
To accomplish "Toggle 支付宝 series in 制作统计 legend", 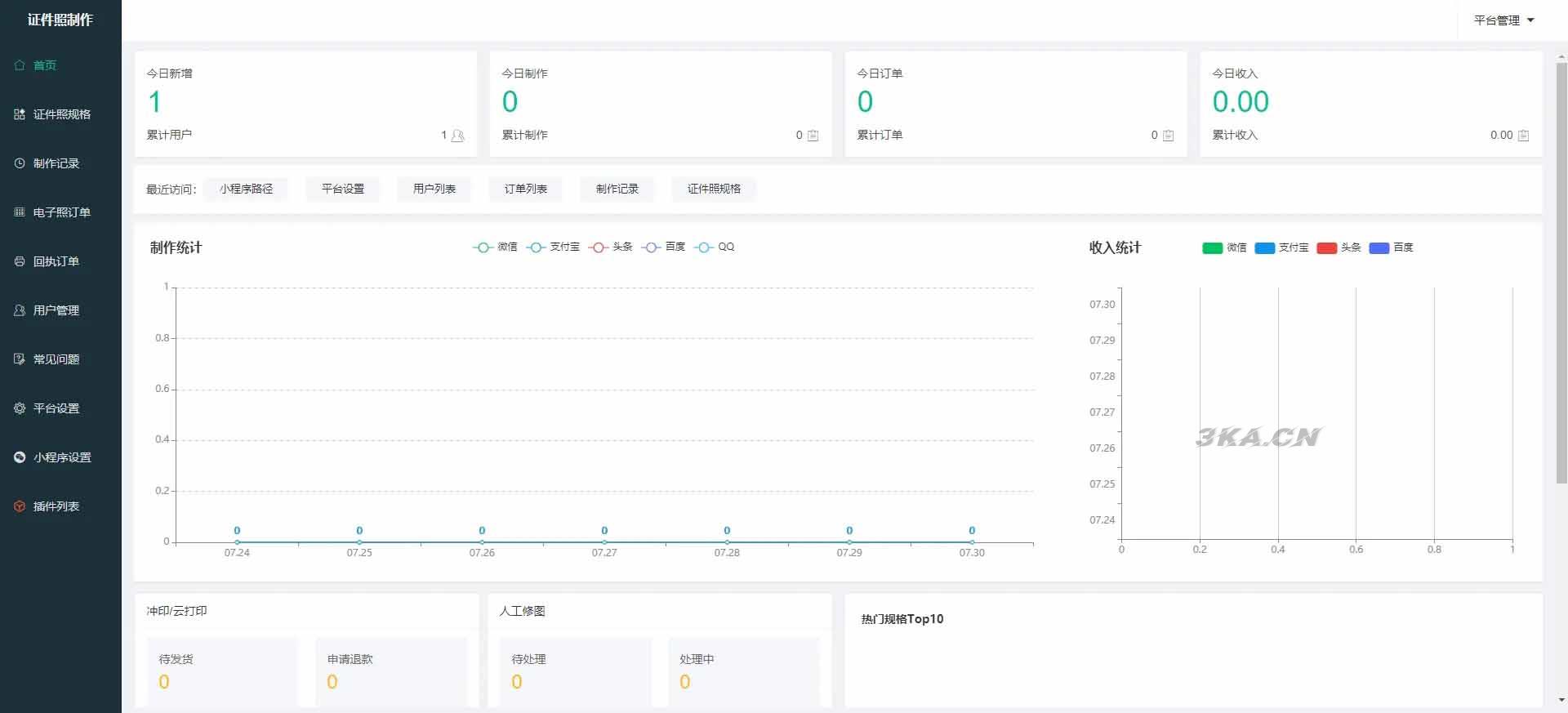I will click(x=553, y=247).
